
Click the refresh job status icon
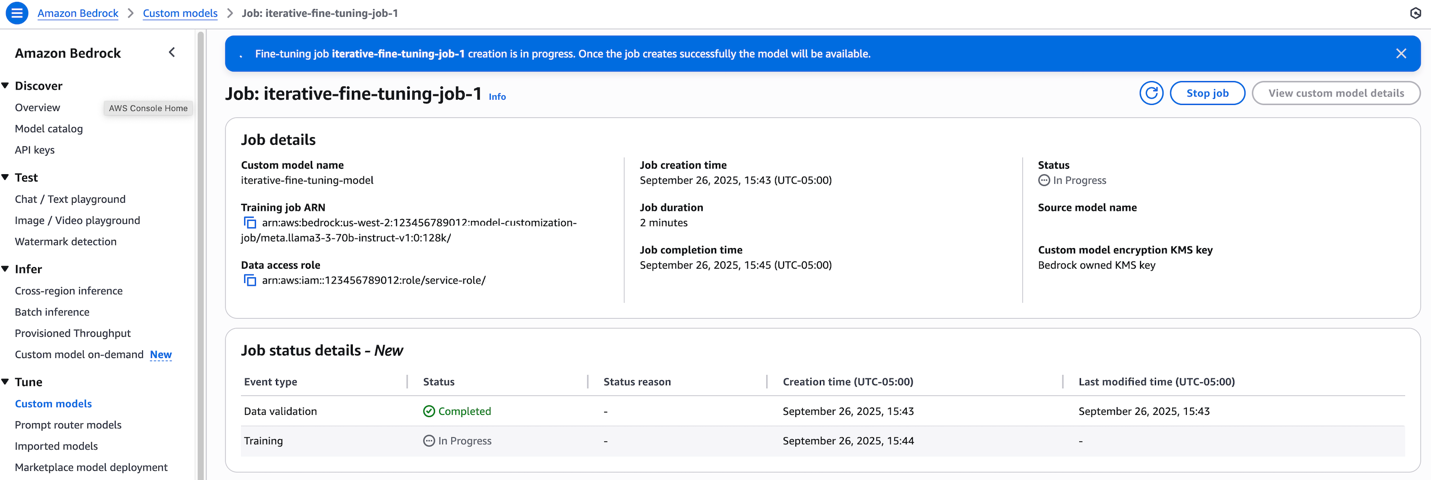tap(1151, 93)
